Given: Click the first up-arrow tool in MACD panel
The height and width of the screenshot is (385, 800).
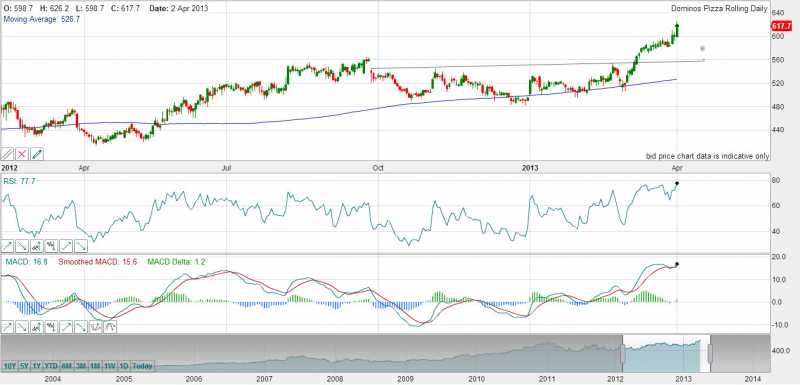Looking at the screenshot, I should tap(8, 327).
